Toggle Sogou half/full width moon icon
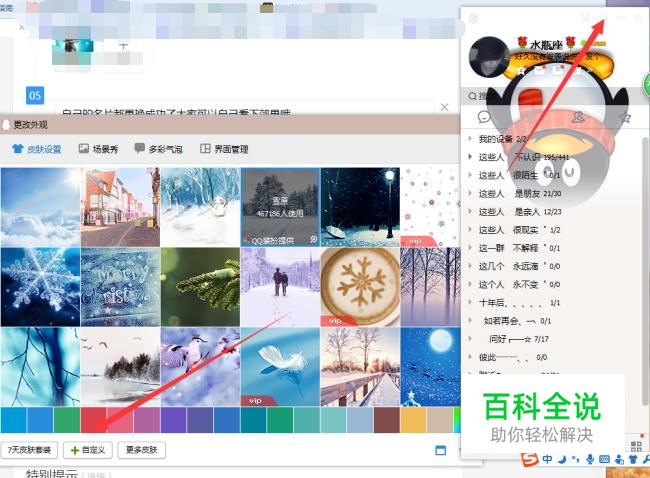The image size is (650, 478). (561, 459)
